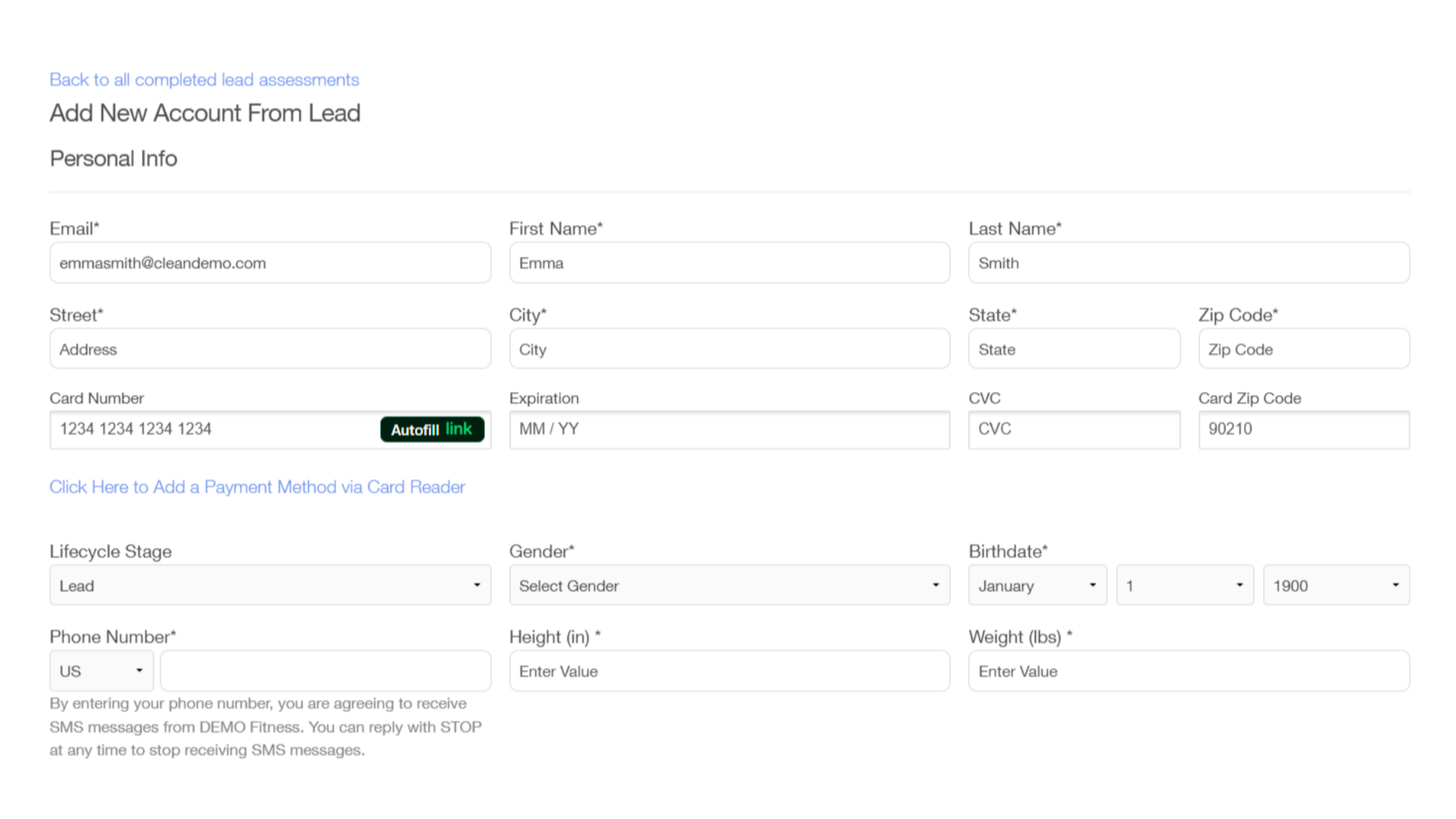Image resolution: width=1456 pixels, height=819 pixels.
Task: Open the Select Gender dropdown
Action: click(x=730, y=585)
